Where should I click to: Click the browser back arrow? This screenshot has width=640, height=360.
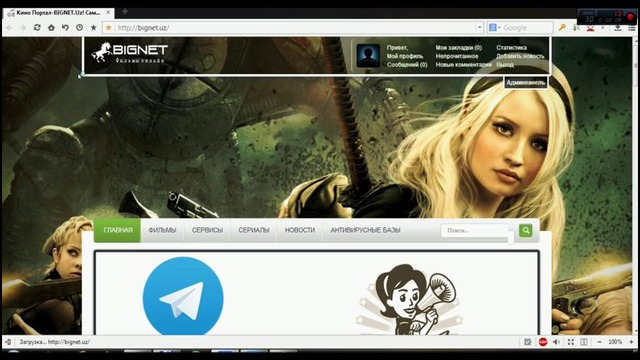9,27
